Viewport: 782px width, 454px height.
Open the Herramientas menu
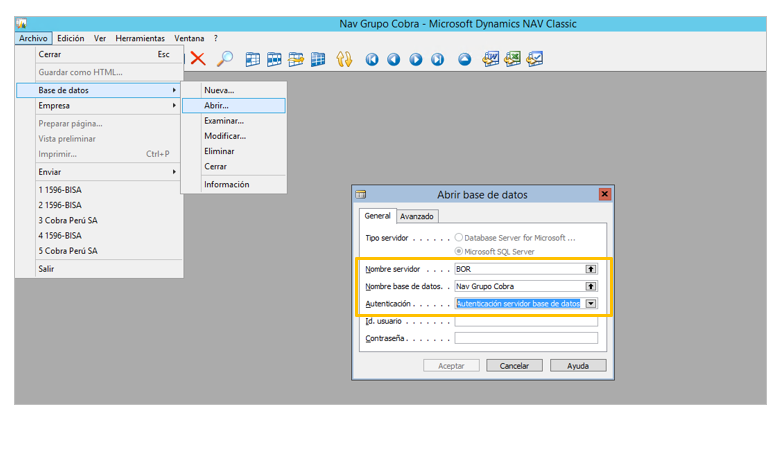pos(140,38)
